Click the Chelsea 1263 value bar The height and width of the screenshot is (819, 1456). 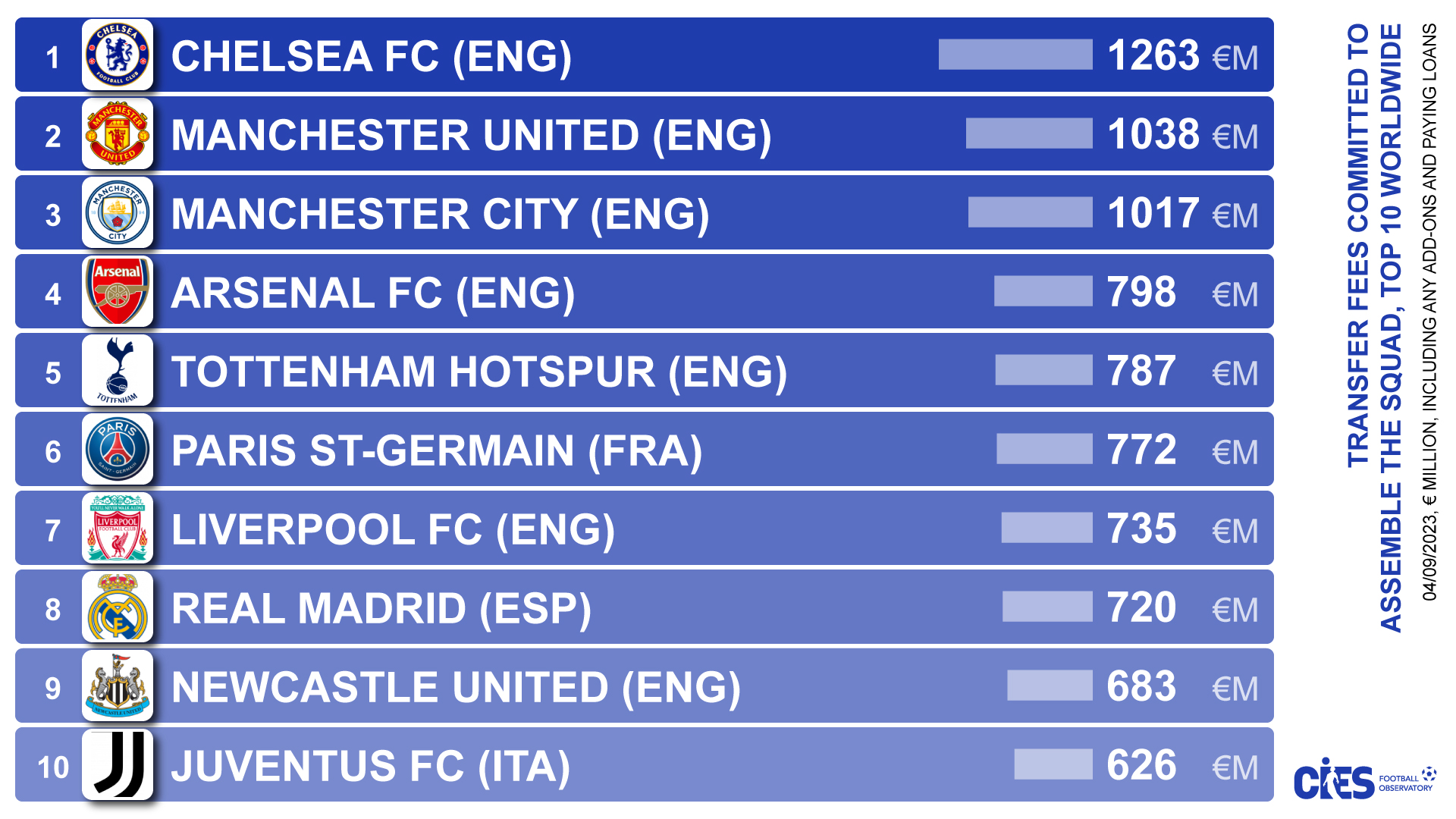1015,55
